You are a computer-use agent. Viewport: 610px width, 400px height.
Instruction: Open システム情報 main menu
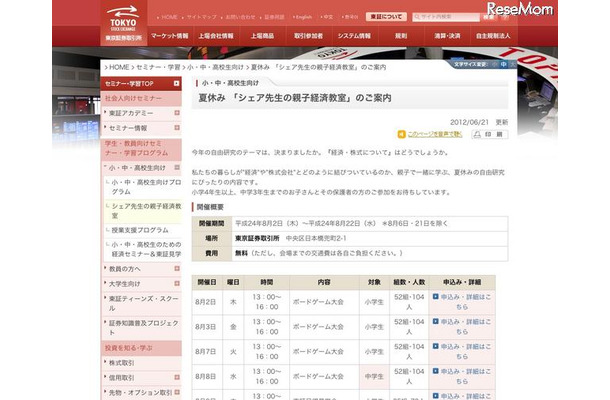[354, 36]
